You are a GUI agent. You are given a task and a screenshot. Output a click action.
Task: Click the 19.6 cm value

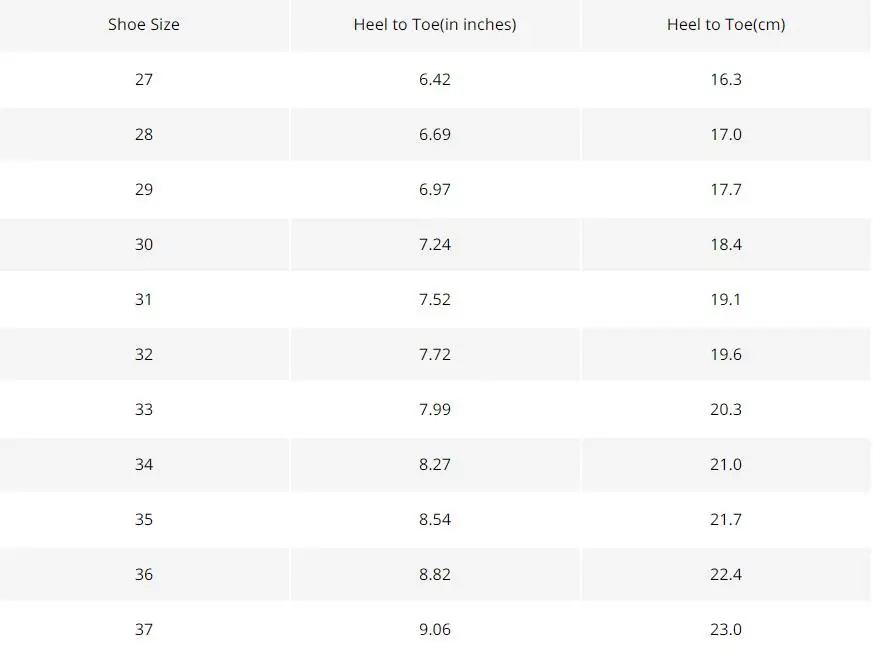(x=726, y=355)
